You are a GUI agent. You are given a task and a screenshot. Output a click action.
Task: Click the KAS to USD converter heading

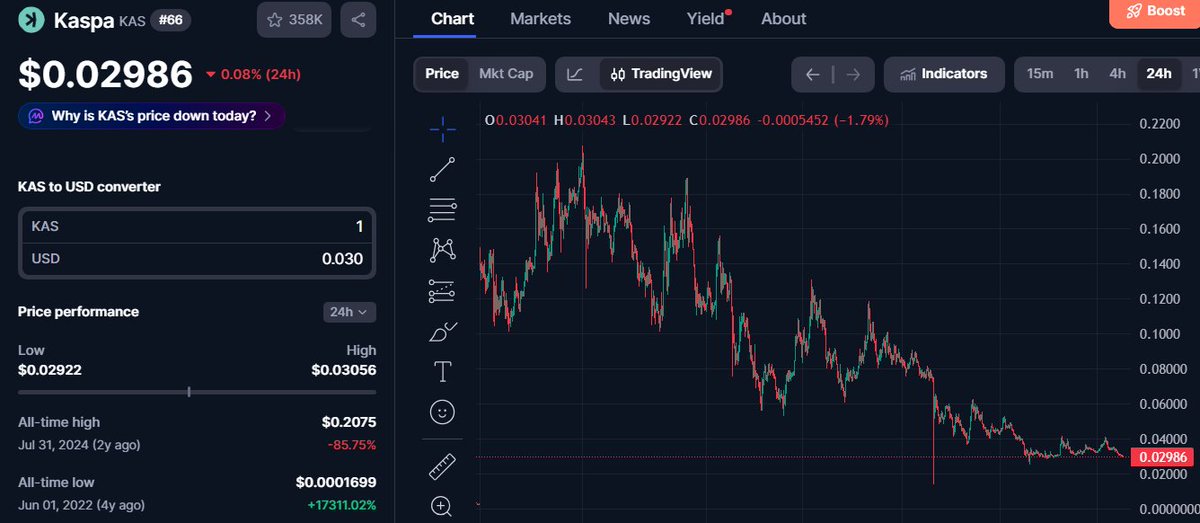89,187
